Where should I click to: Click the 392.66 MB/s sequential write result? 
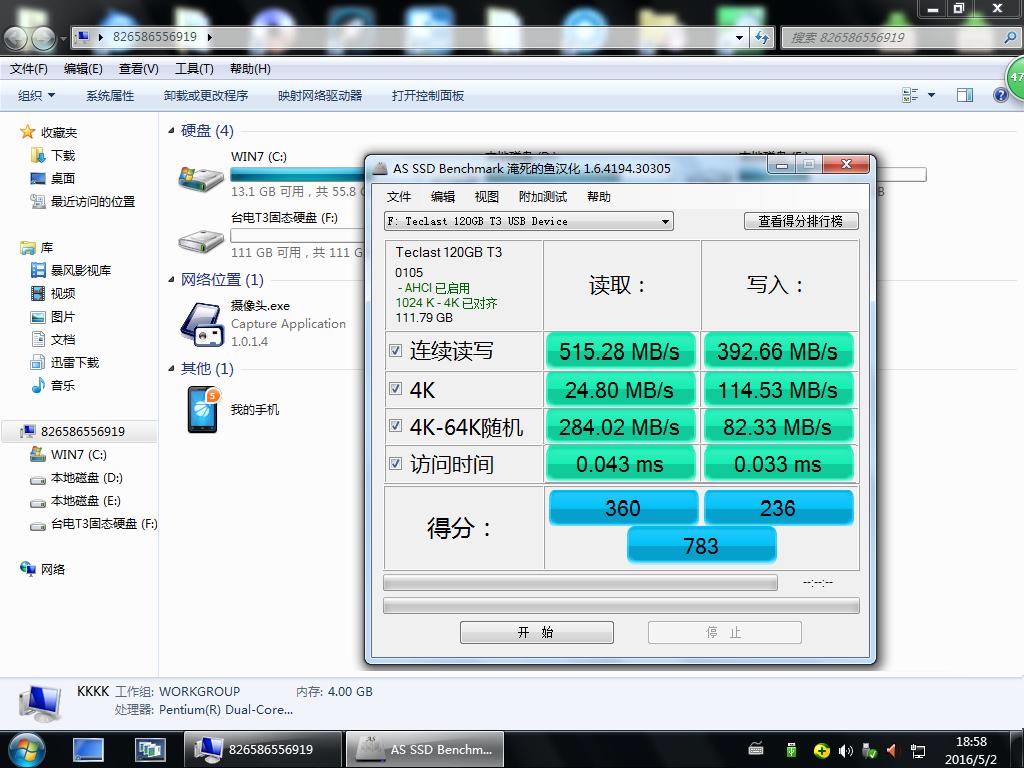pyautogui.click(x=778, y=351)
